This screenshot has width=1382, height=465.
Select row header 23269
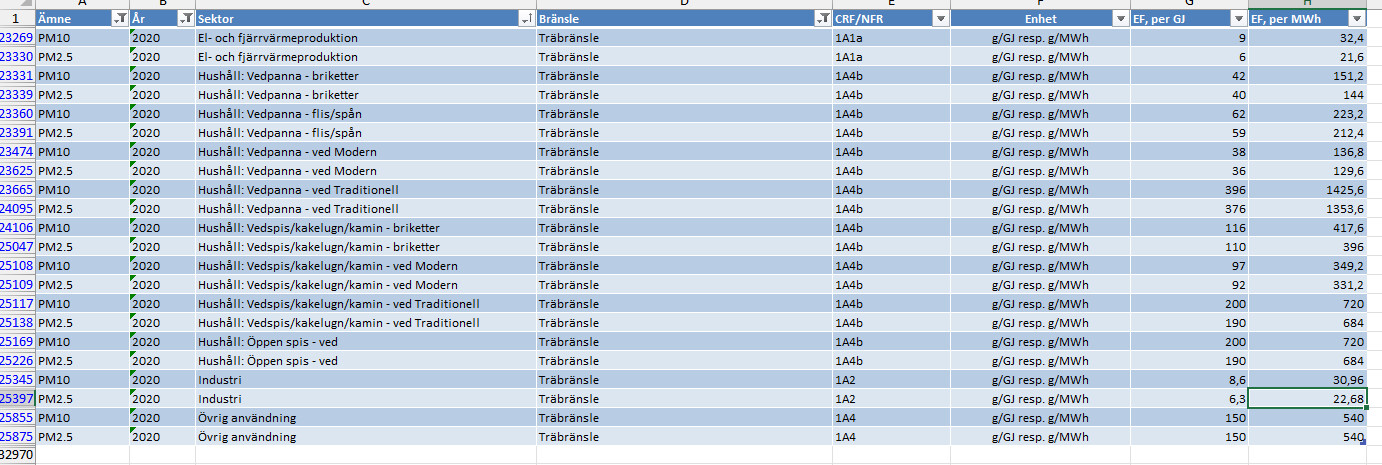(x=16, y=38)
